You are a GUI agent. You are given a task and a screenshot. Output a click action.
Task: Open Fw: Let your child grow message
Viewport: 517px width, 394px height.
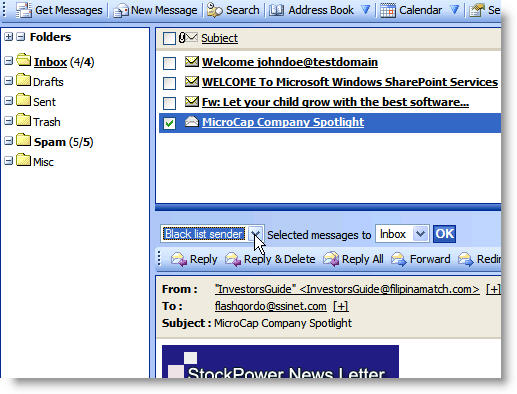click(335, 102)
